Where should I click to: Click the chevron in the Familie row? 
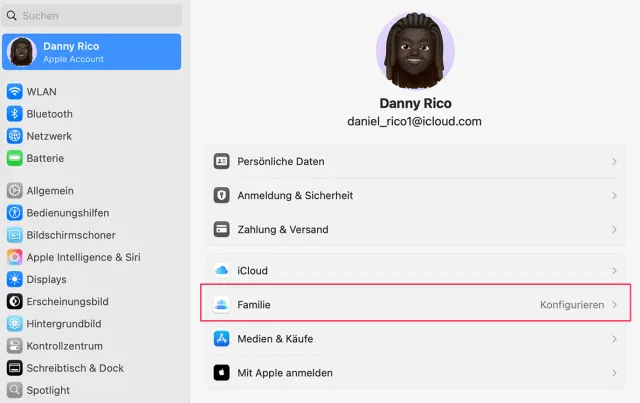tap(614, 305)
